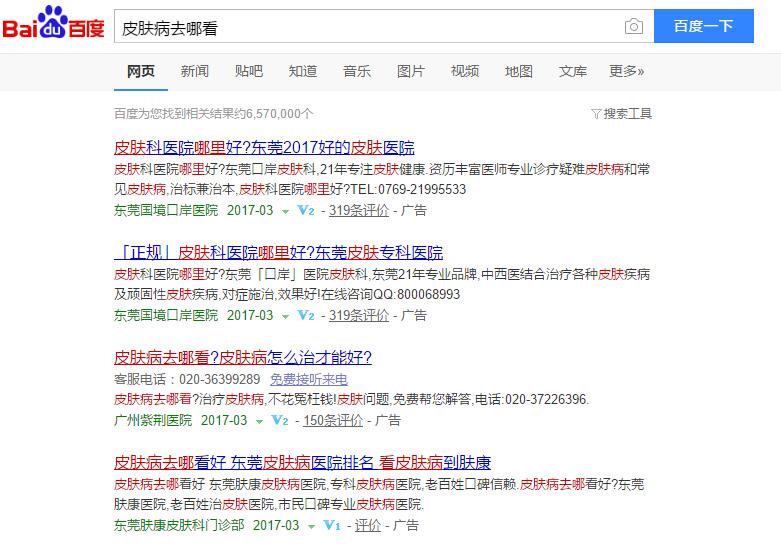Open the 贴吧 tab
781x547 pixels.
(x=249, y=72)
